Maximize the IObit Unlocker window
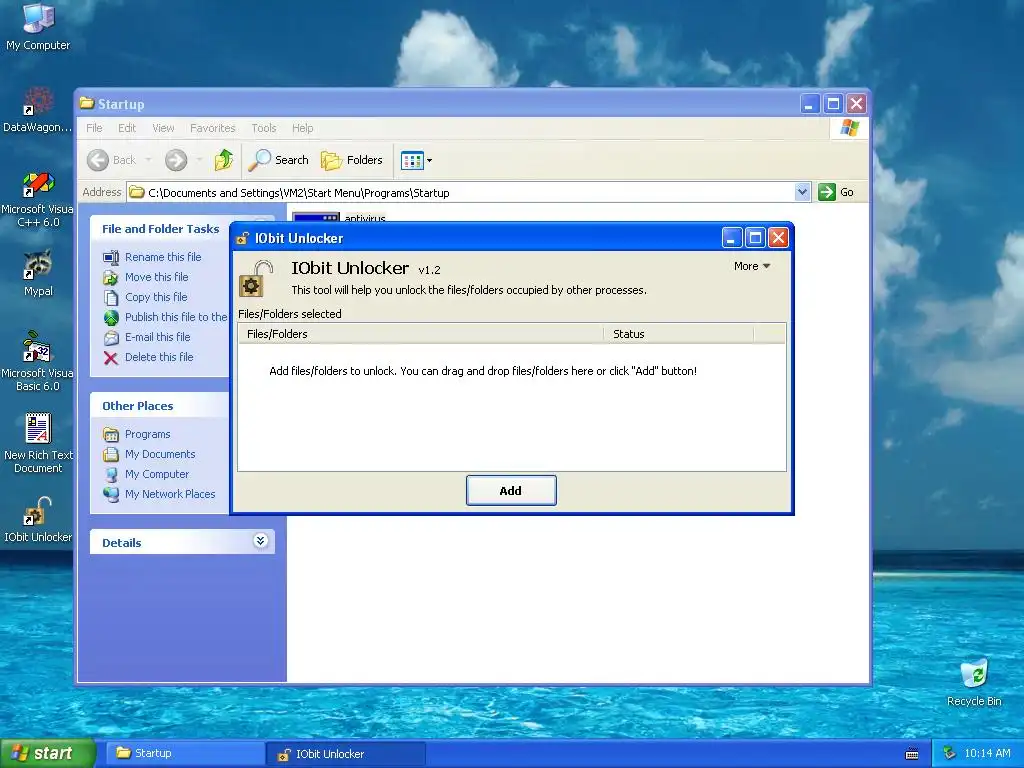This screenshot has height=768, width=1024. 755,238
